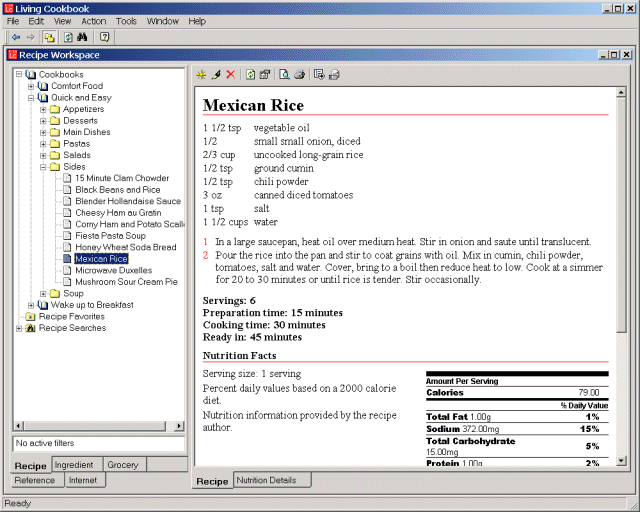The image size is (640, 512).
Task: Click the Cookbooks root book icon
Action: tap(31, 74)
